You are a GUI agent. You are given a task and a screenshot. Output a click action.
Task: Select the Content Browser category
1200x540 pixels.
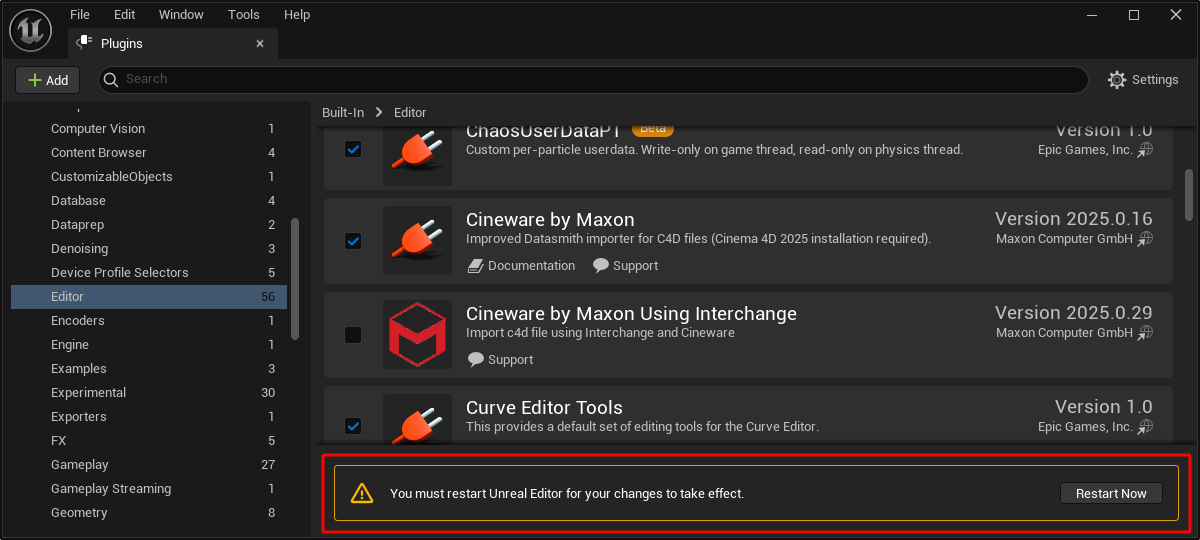tap(149, 153)
